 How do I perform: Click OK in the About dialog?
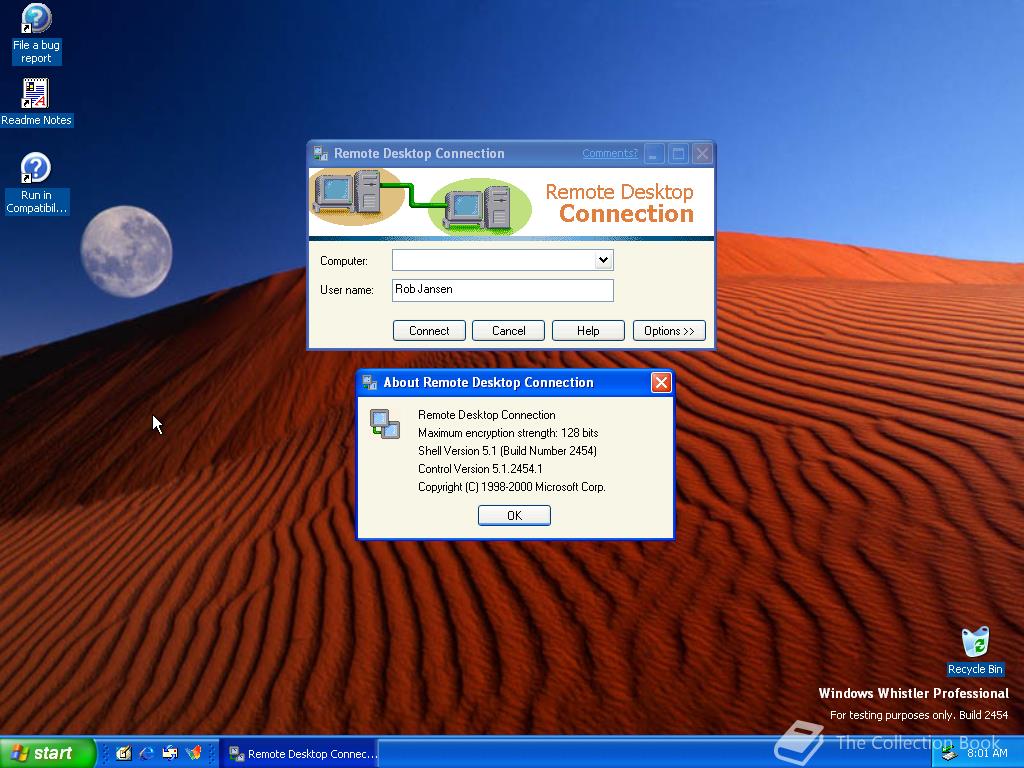click(515, 515)
